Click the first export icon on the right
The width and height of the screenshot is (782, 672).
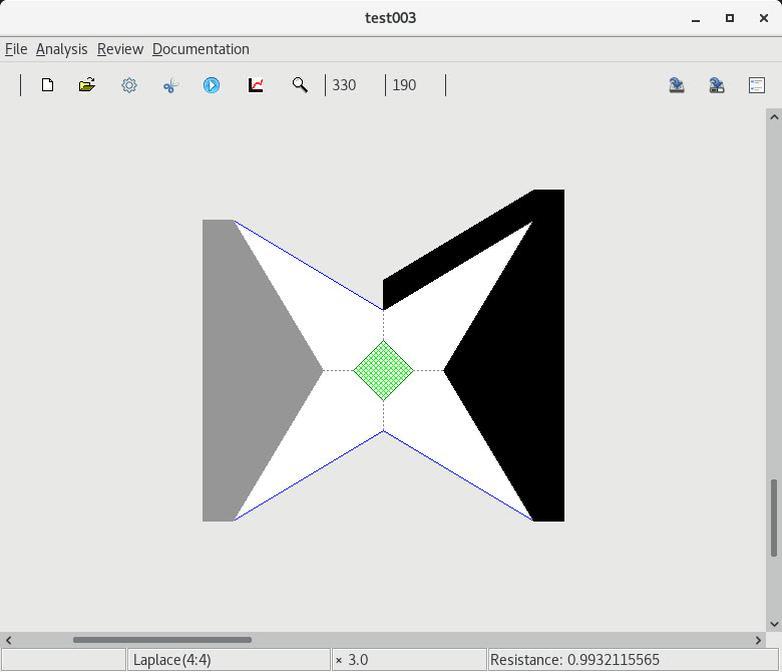[677, 85]
